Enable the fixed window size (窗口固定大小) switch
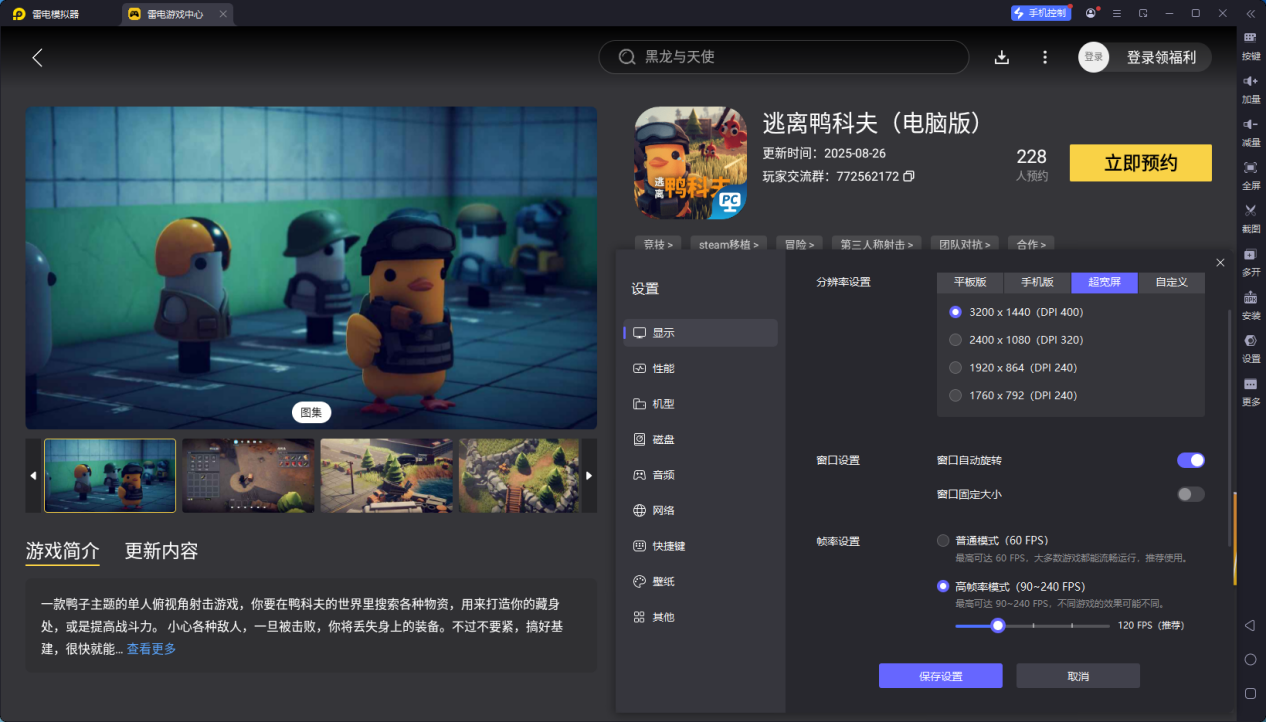Viewport: 1266px width, 722px height. [x=1190, y=494]
